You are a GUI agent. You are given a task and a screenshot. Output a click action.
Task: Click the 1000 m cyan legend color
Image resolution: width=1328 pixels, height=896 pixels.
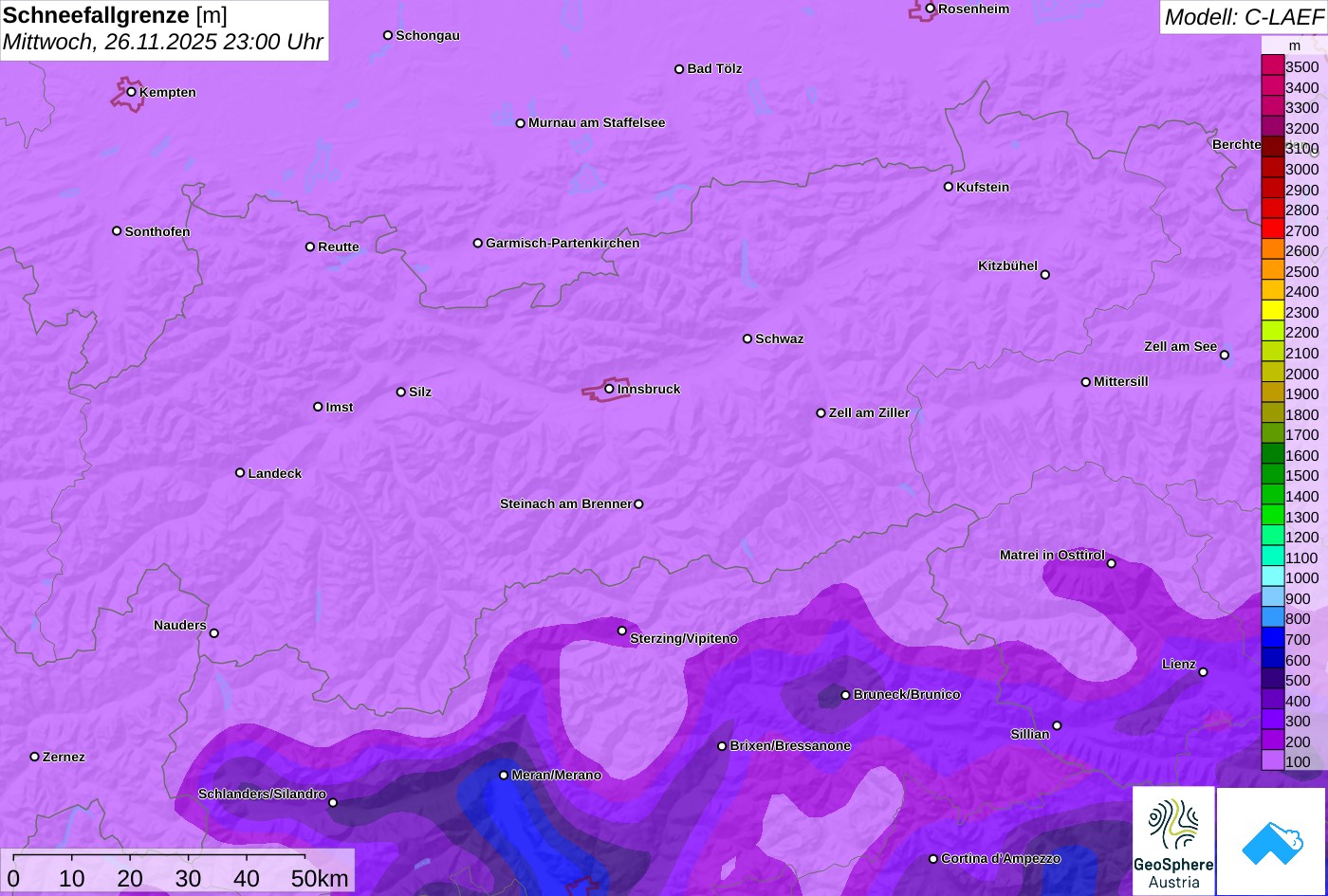pos(1272,576)
